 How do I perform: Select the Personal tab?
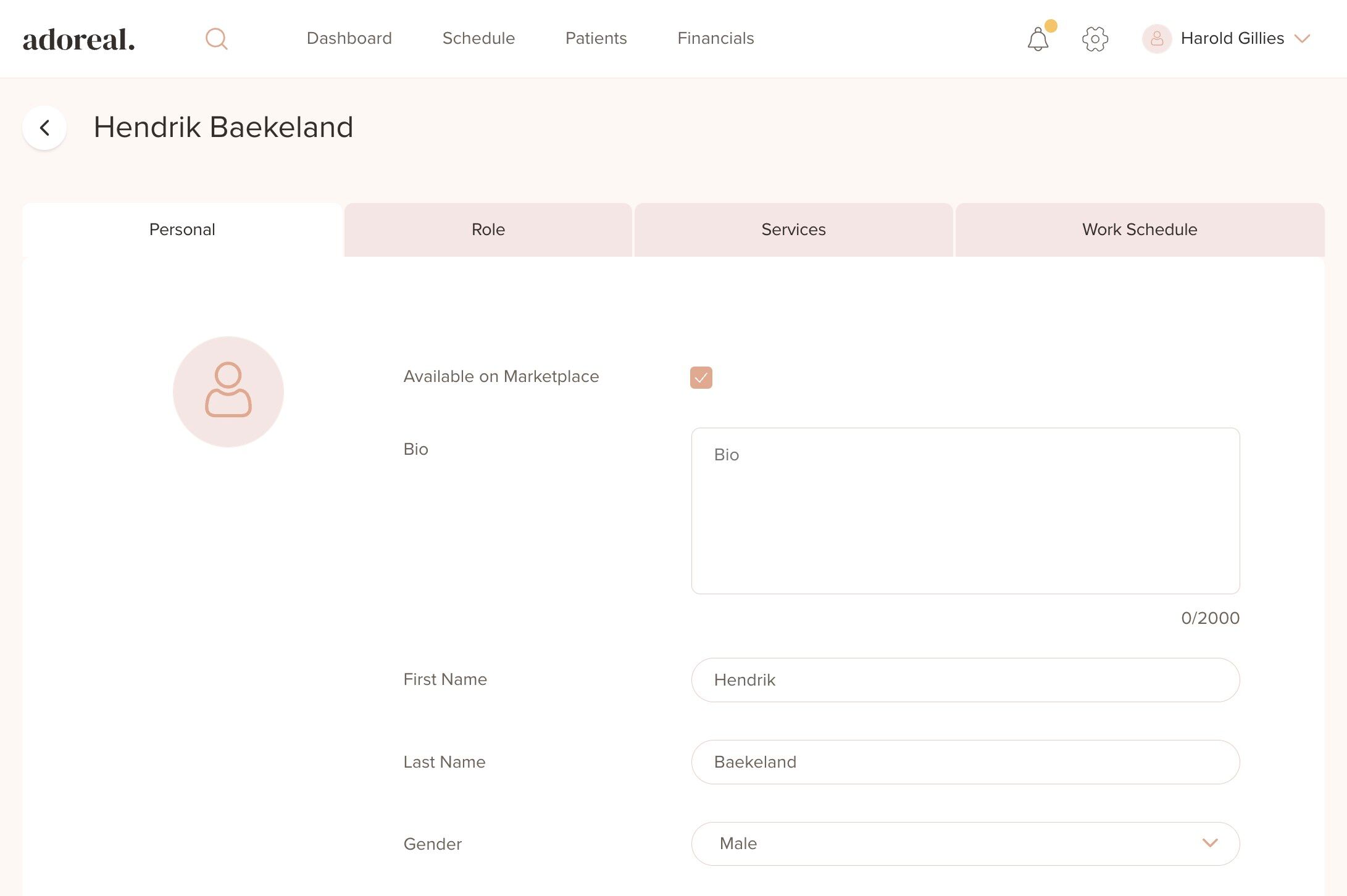(182, 230)
